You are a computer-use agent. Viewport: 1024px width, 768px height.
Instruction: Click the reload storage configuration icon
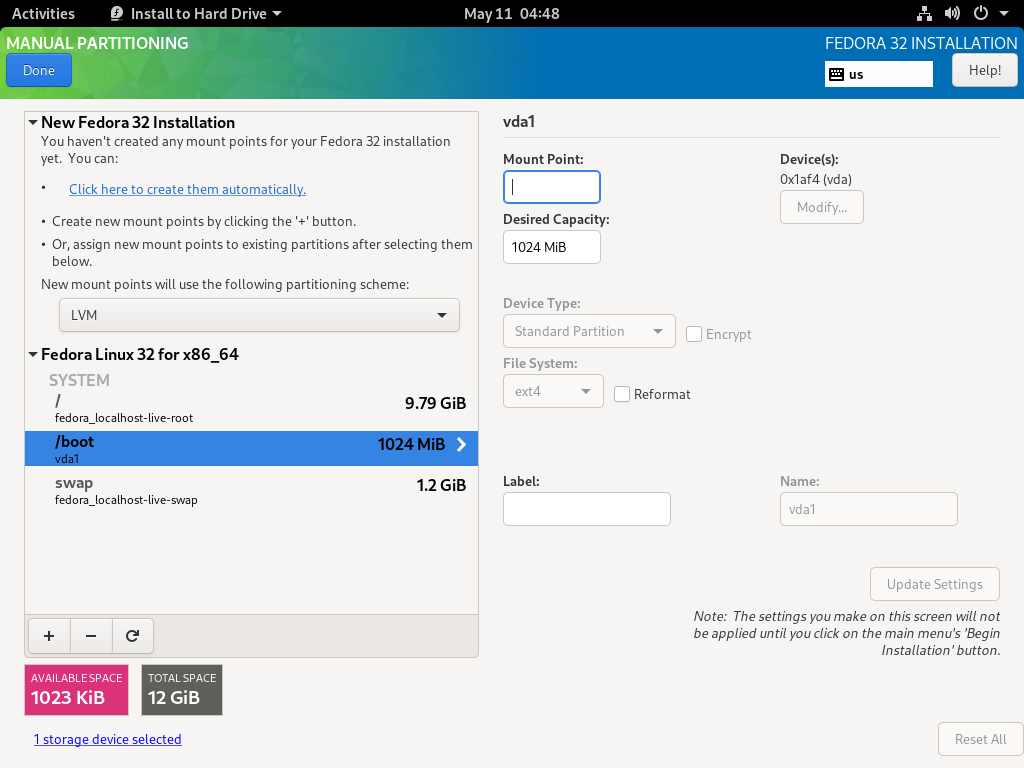coord(133,636)
